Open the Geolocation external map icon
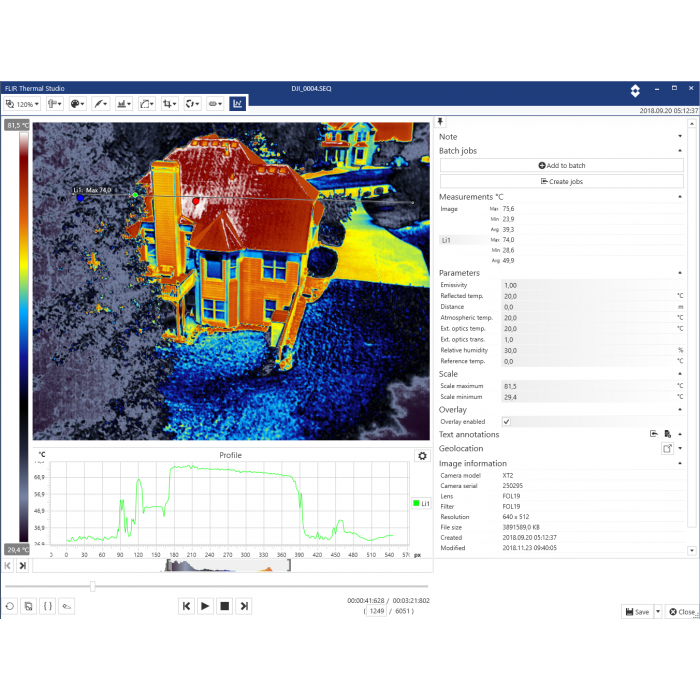700x700 pixels. pos(667,448)
